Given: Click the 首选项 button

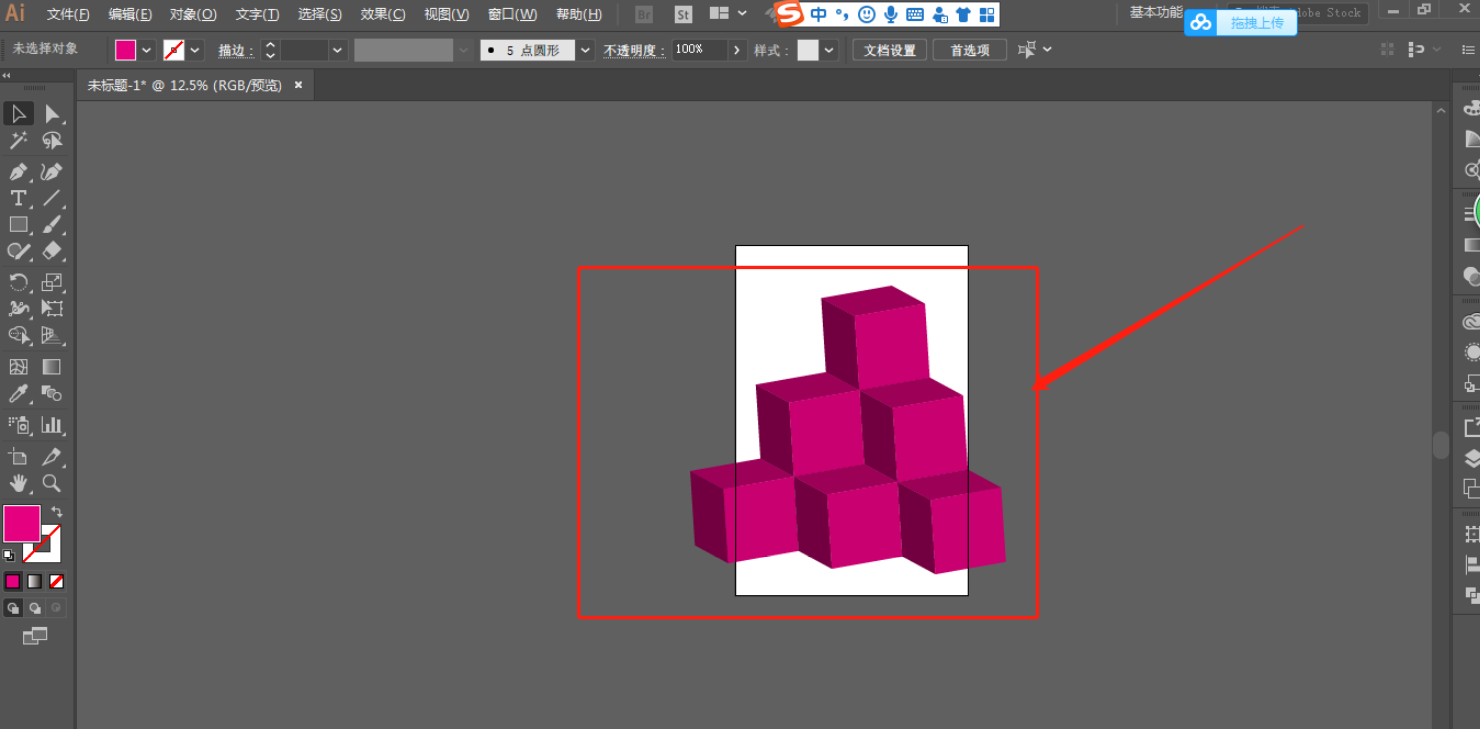Looking at the screenshot, I should point(970,50).
